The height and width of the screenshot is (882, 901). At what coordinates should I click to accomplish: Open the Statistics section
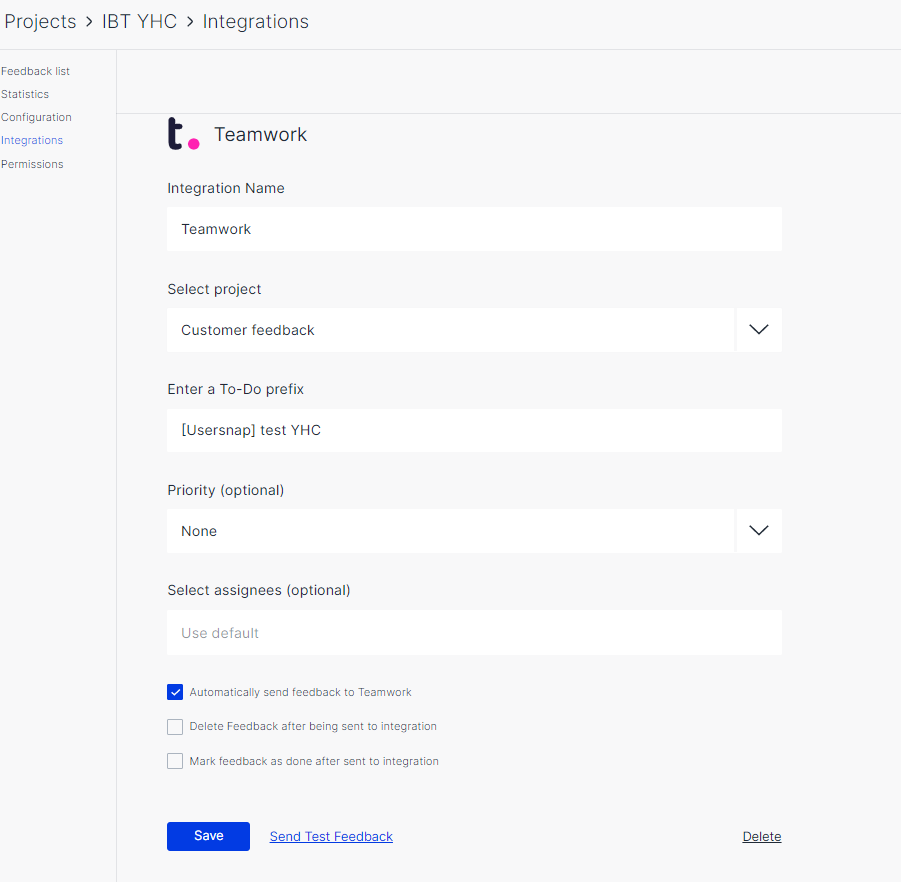25,94
